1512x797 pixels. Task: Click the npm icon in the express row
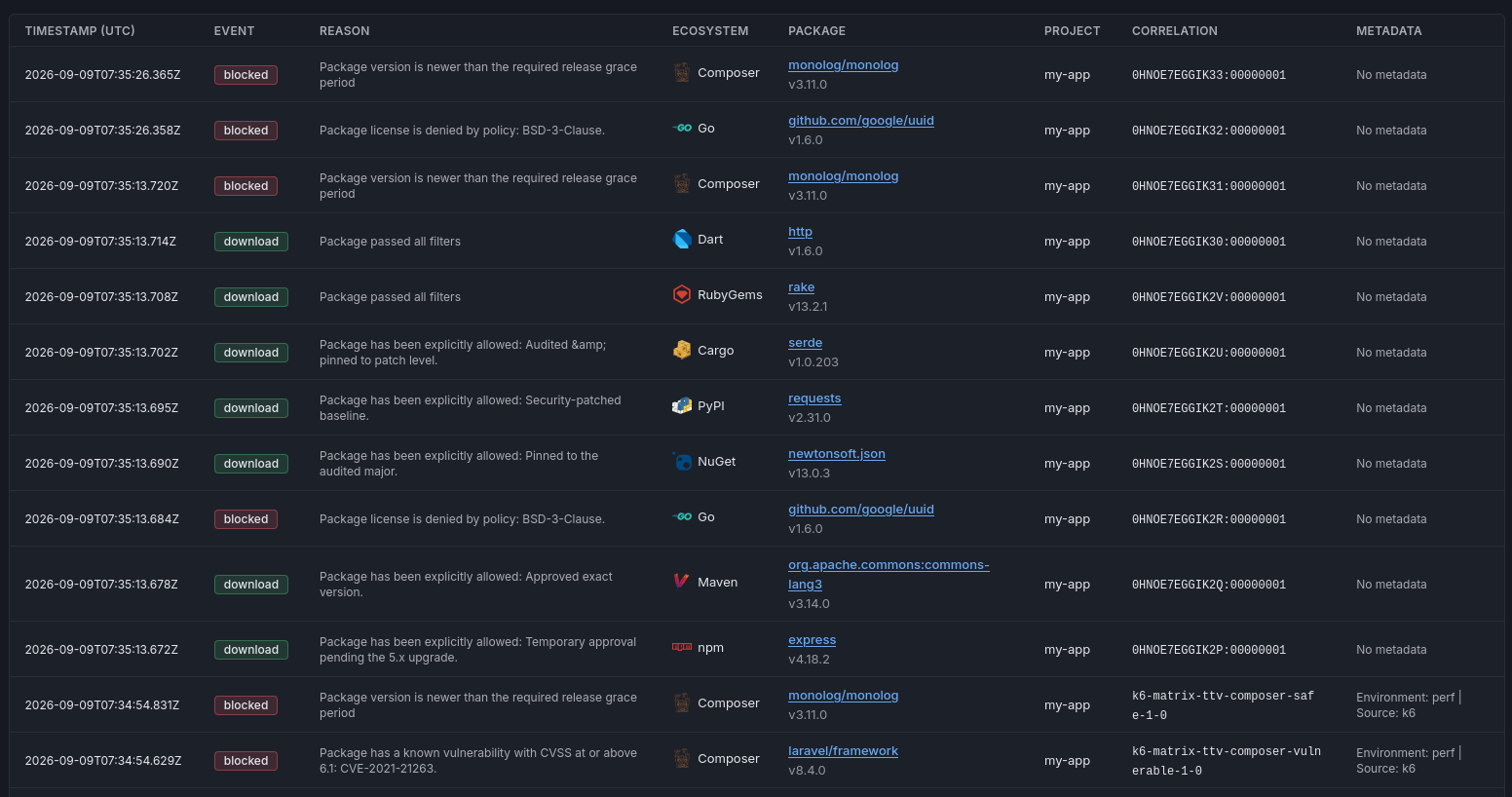click(682, 648)
